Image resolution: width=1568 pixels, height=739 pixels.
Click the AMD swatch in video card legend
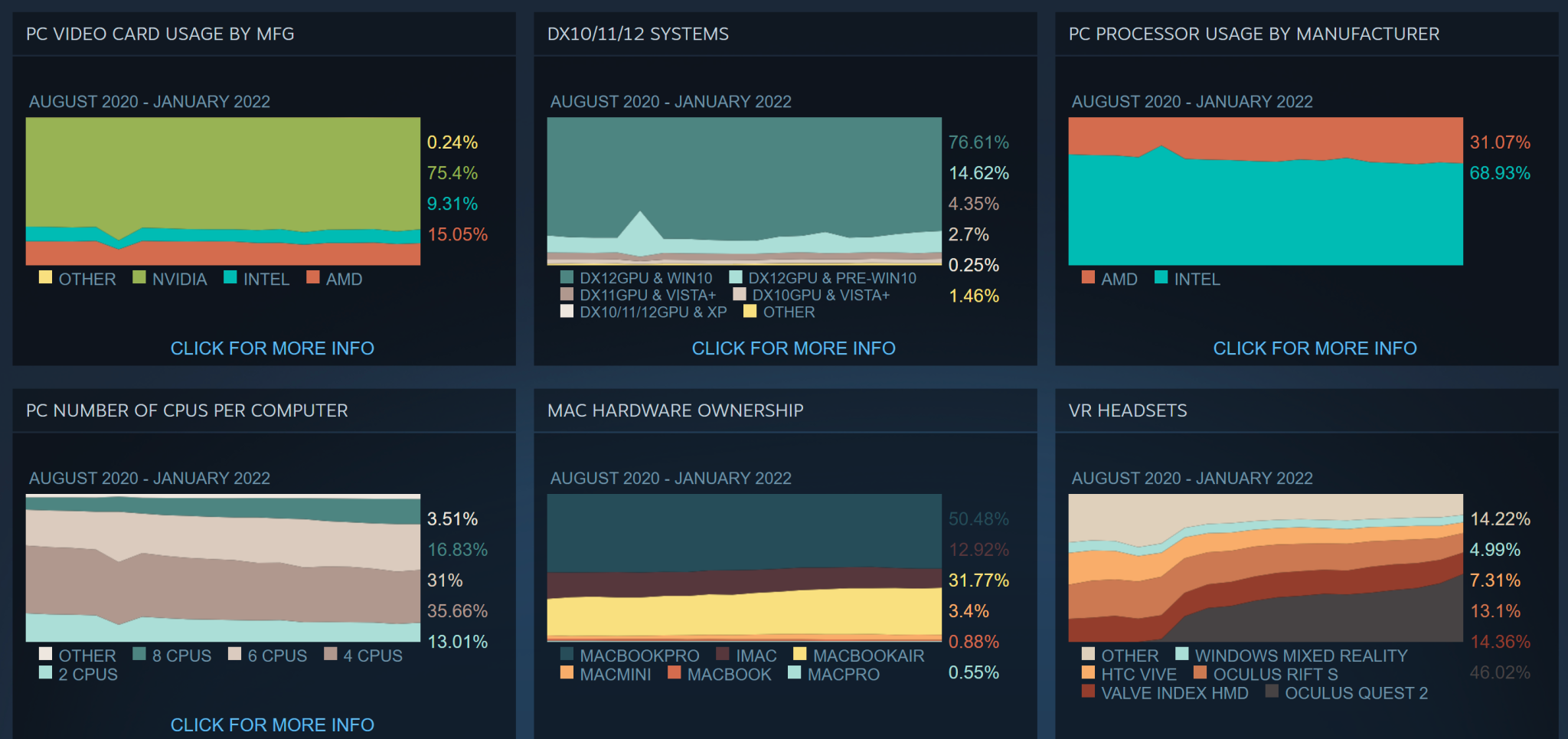312,277
